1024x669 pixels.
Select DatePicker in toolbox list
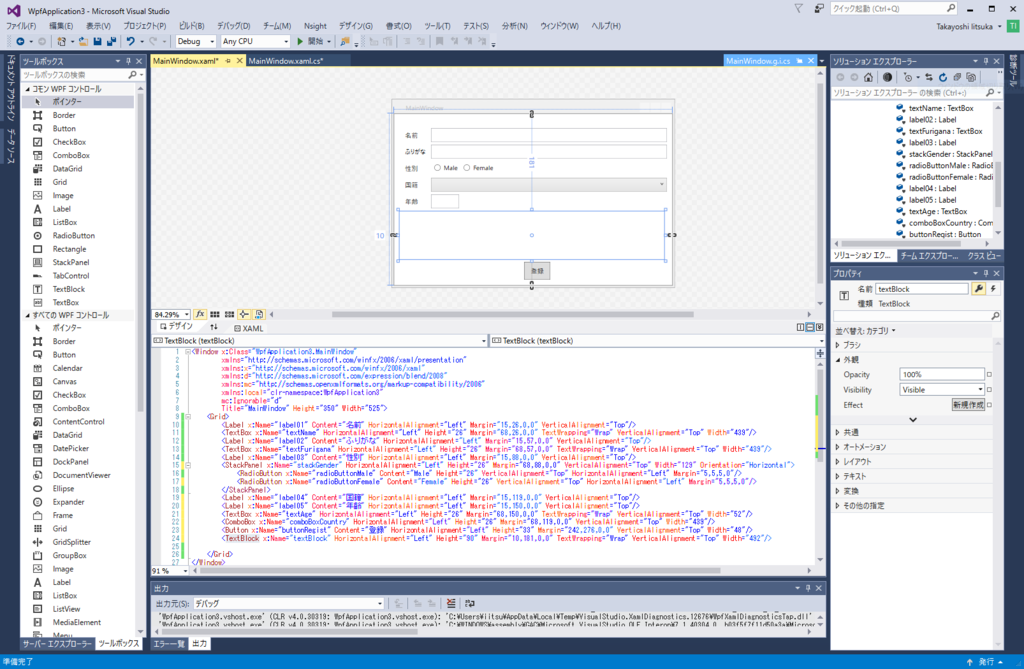(x=71, y=448)
